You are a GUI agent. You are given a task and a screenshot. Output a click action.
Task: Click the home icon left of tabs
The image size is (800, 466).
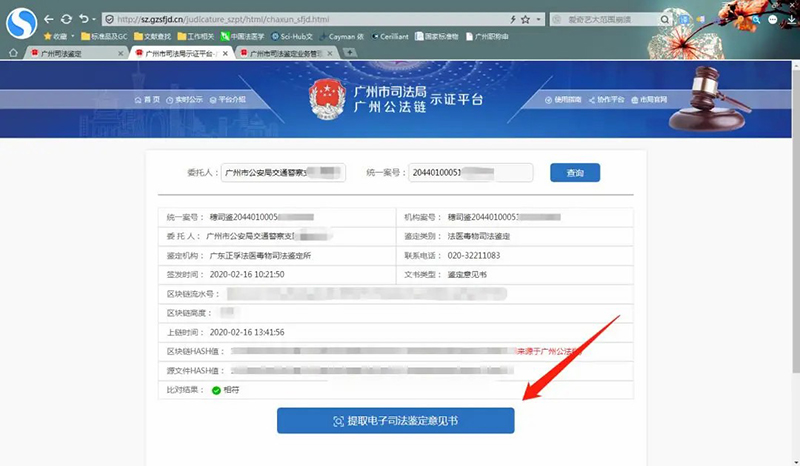click(x=13, y=53)
